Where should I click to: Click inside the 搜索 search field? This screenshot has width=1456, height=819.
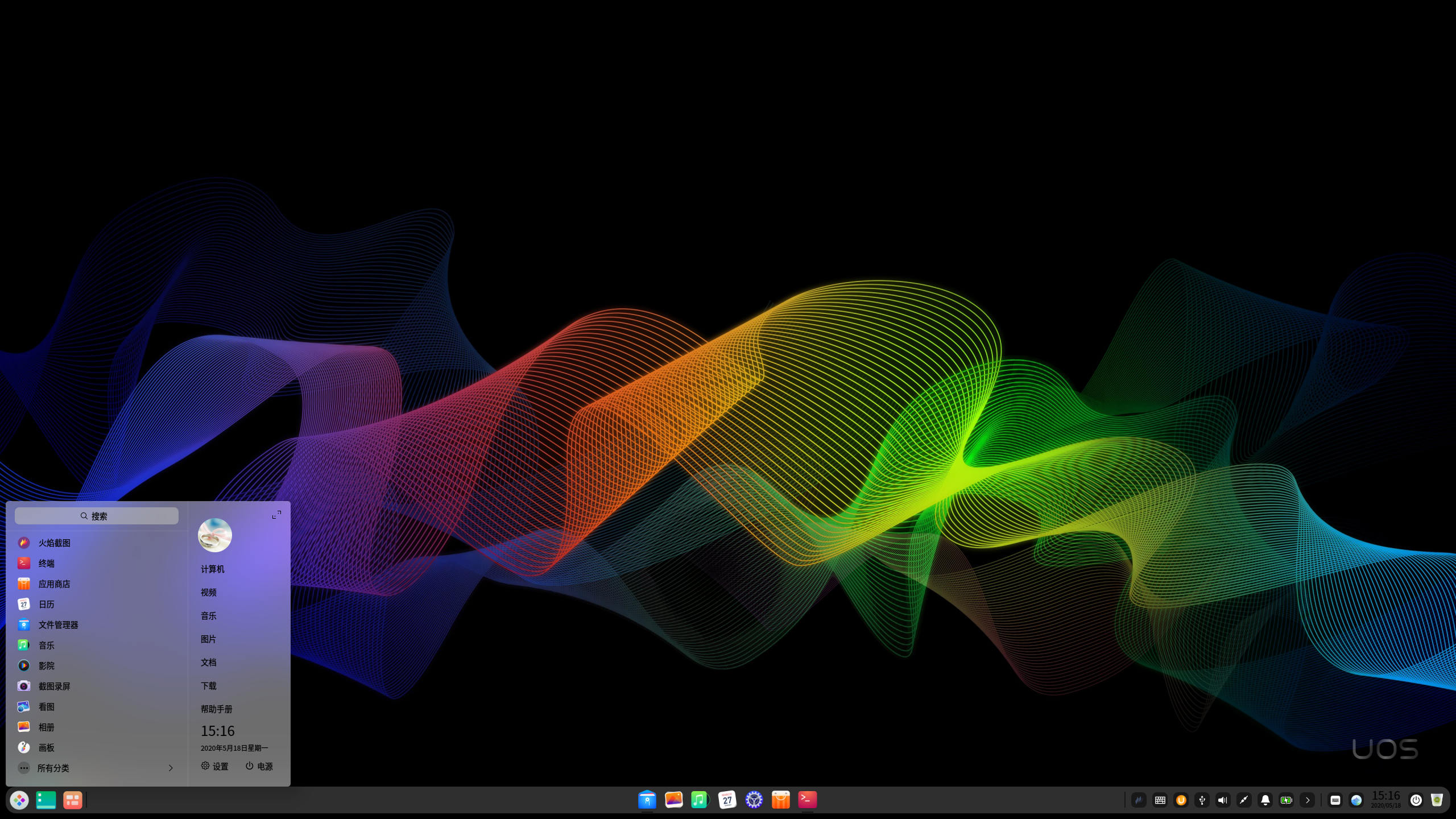(x=97, y=516)
